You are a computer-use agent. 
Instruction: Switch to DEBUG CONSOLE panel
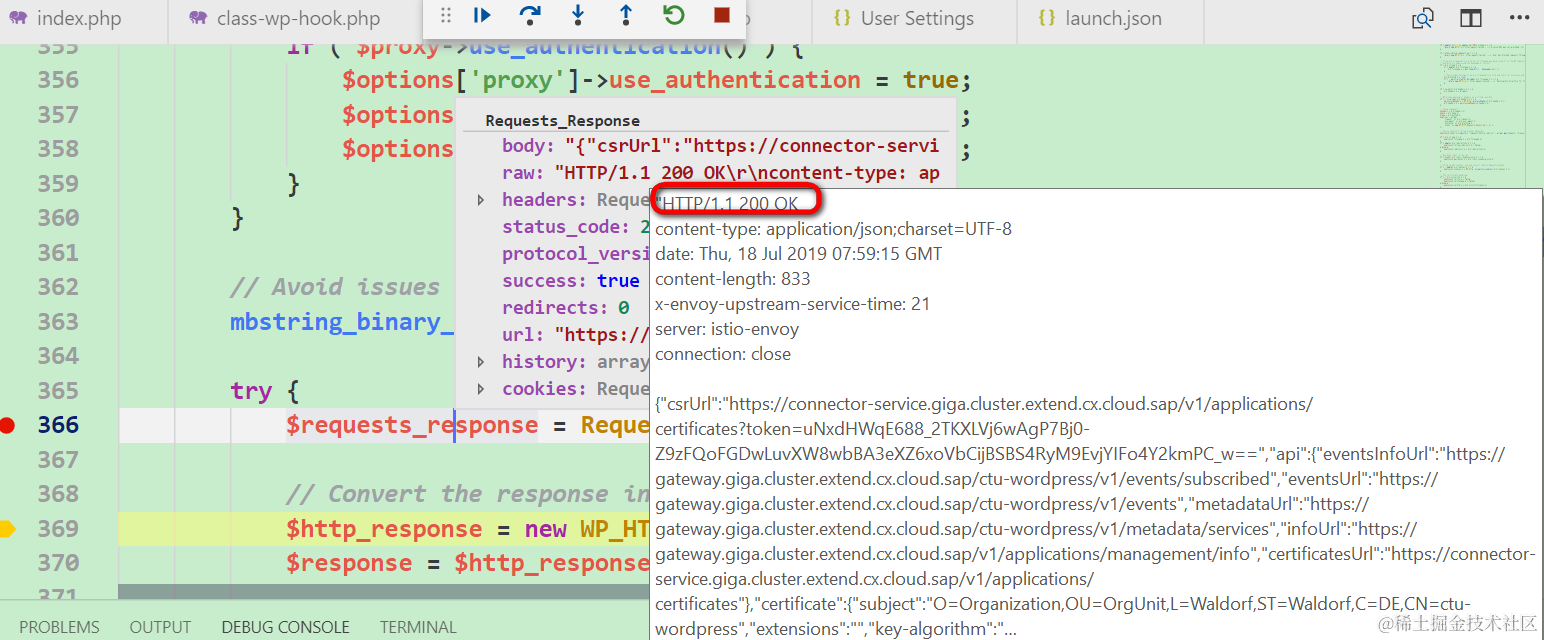click(x=286, y=627)
